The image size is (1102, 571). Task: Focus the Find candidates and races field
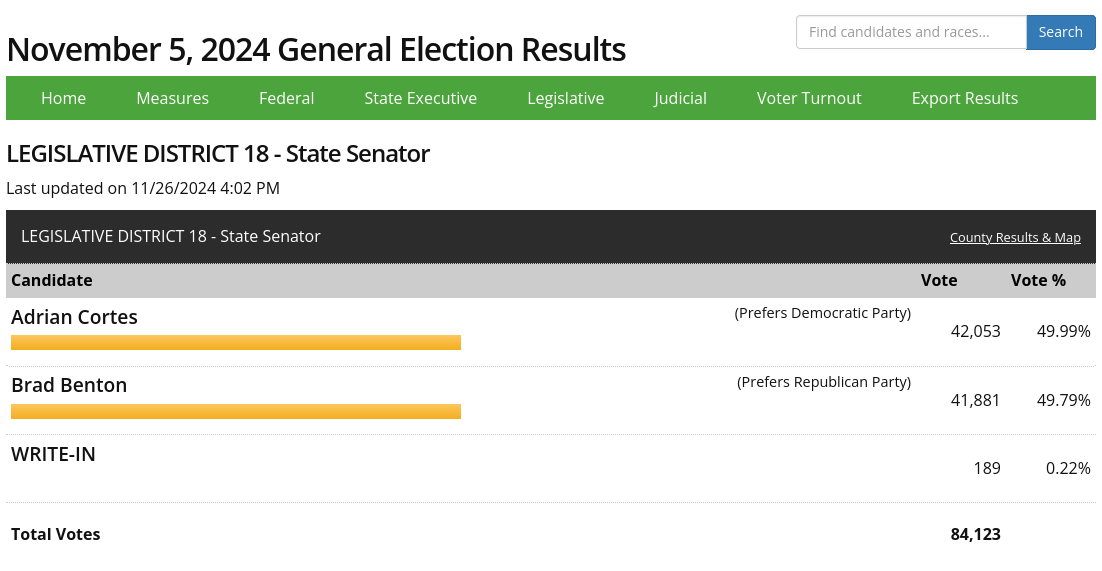coord(912,32)
